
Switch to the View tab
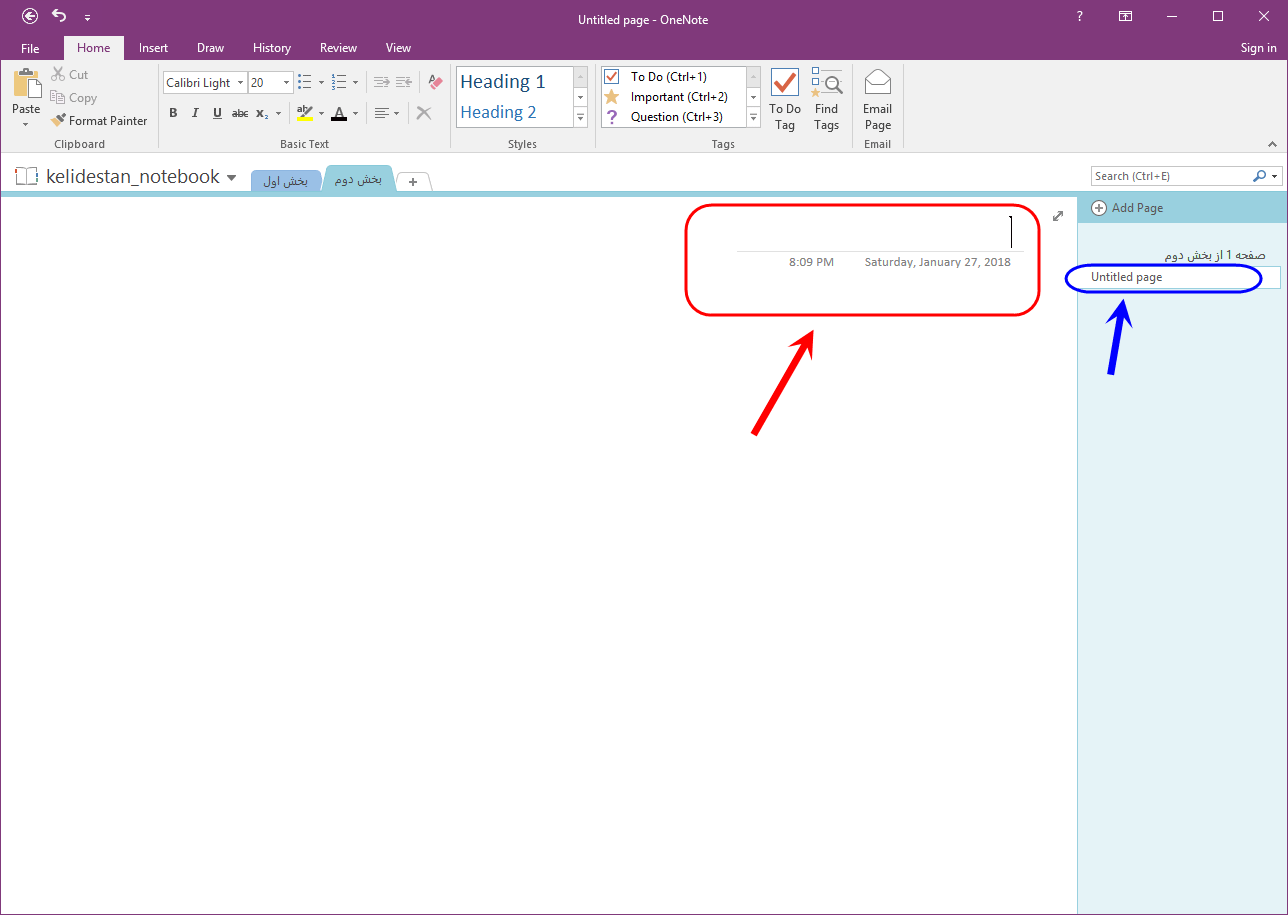pos(398,48)
